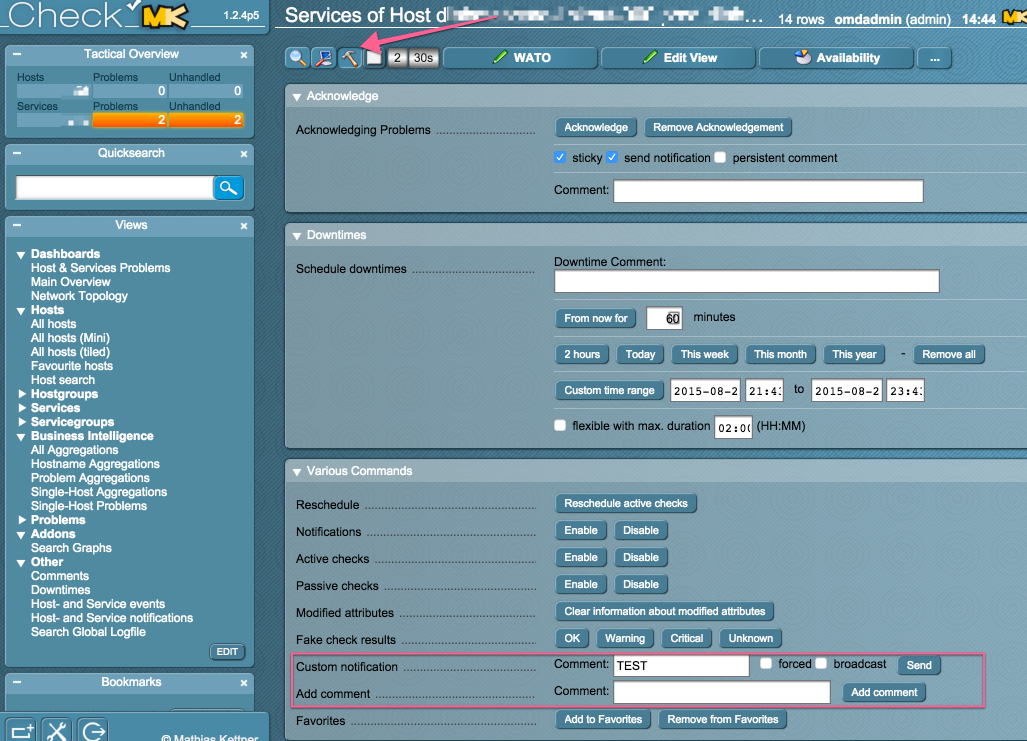
Task: Click the 30s refresh interval button
Action: point(423,58)
